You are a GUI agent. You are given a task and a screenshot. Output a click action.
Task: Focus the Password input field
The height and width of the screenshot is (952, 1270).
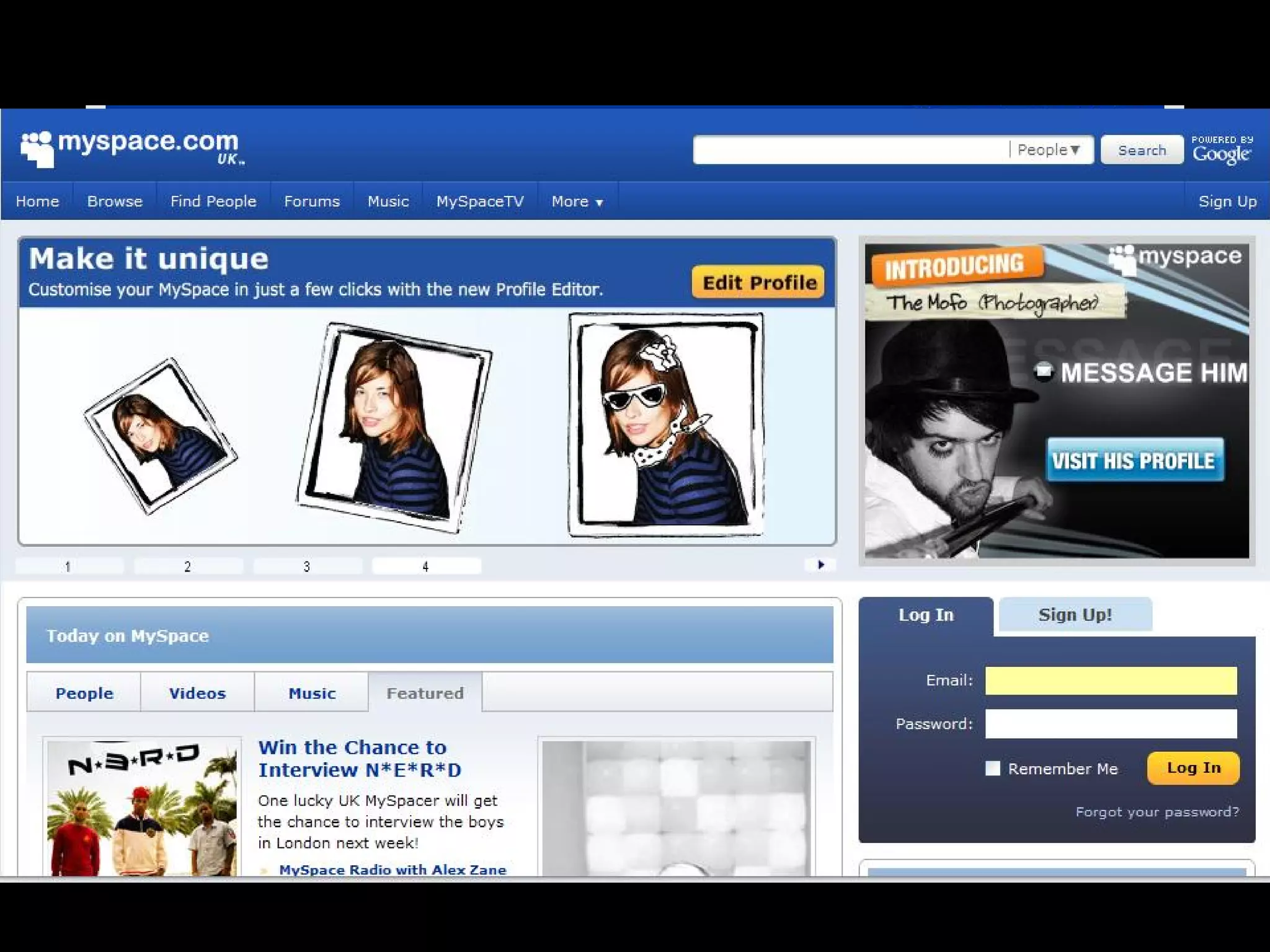[x=1111, y=724]
